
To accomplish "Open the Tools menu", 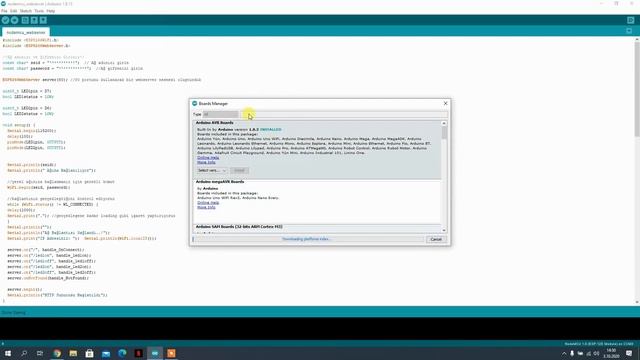I will tap(39, 11).
